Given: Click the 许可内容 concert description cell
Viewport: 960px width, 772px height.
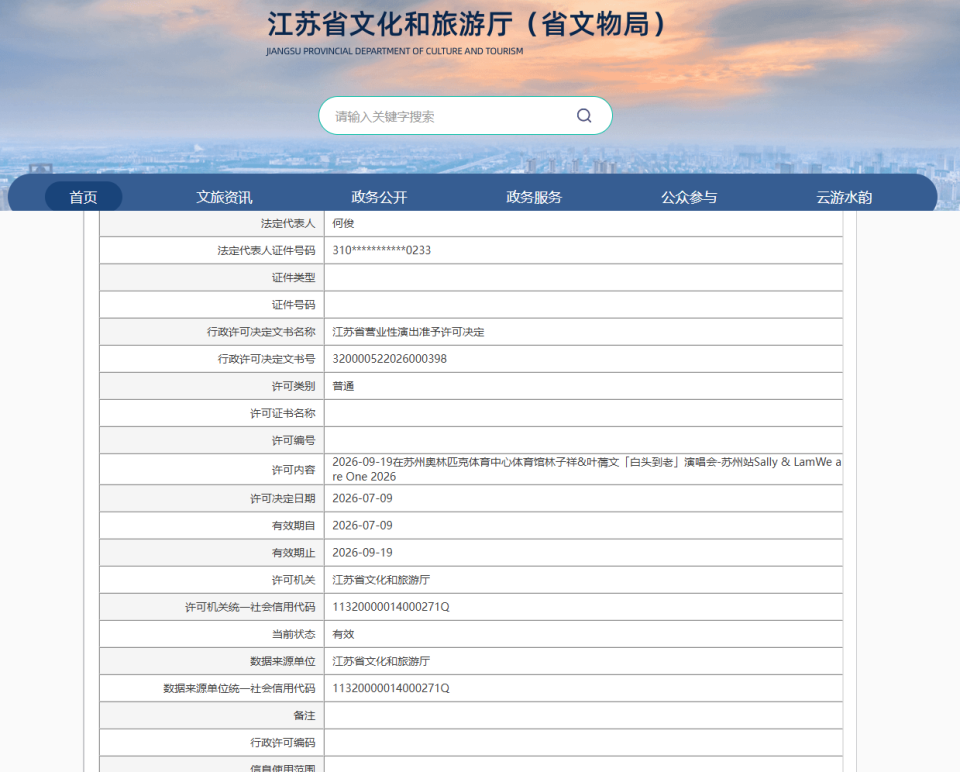Looking at the screenshot, I should coord(583,470).
